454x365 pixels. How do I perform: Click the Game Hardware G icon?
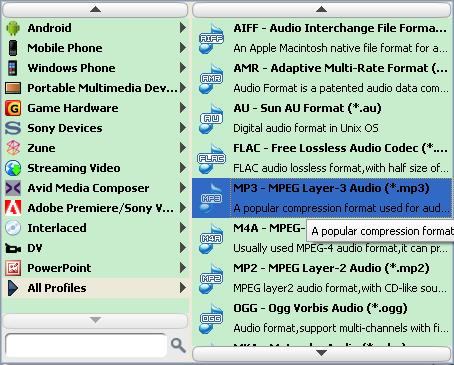pos(13,108)
